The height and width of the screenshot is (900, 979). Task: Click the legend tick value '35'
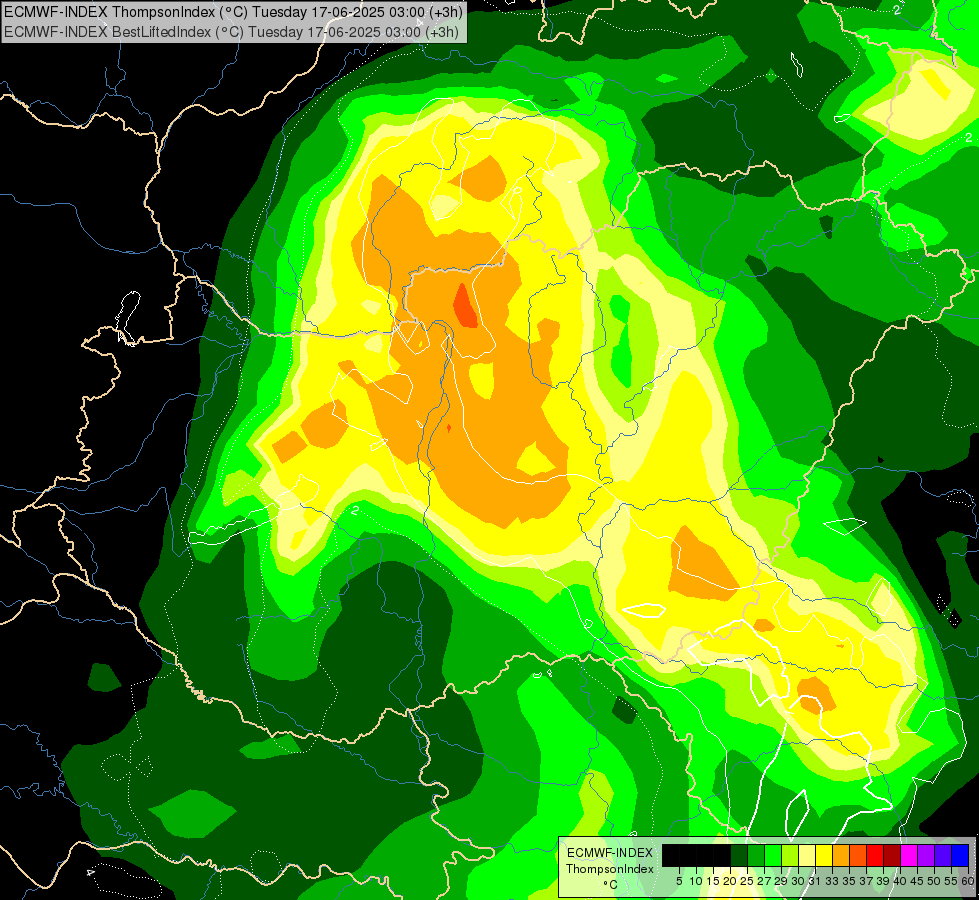(849, 881)
